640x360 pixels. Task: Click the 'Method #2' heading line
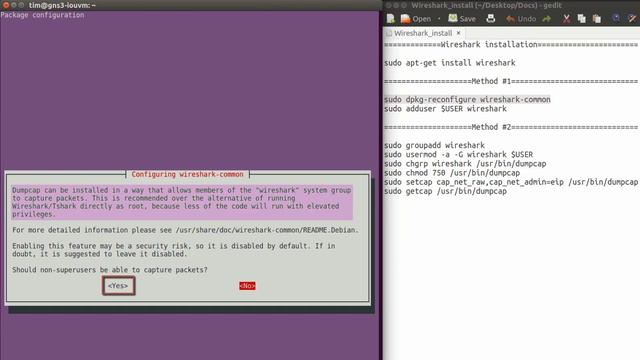[511, 127]
